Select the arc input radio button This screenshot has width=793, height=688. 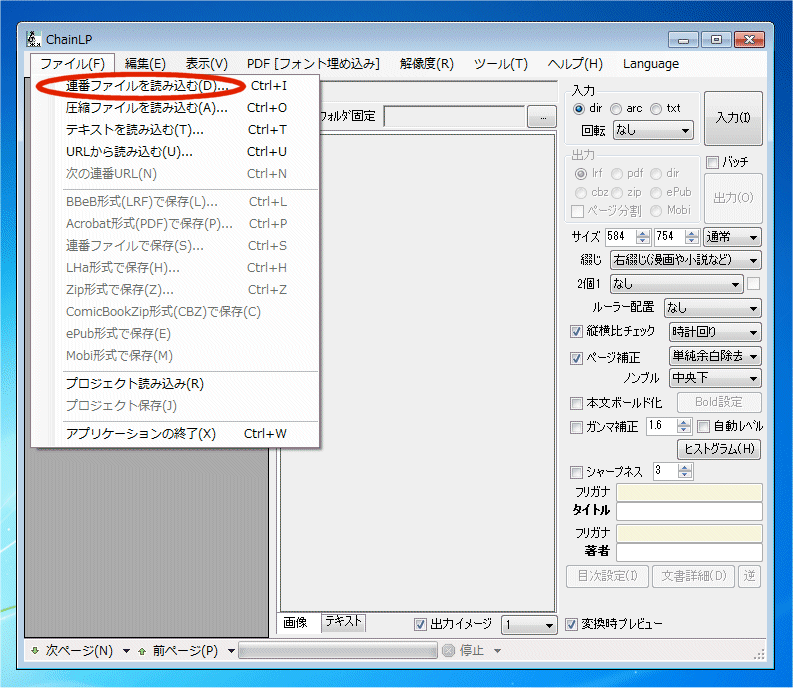point(616,109)
